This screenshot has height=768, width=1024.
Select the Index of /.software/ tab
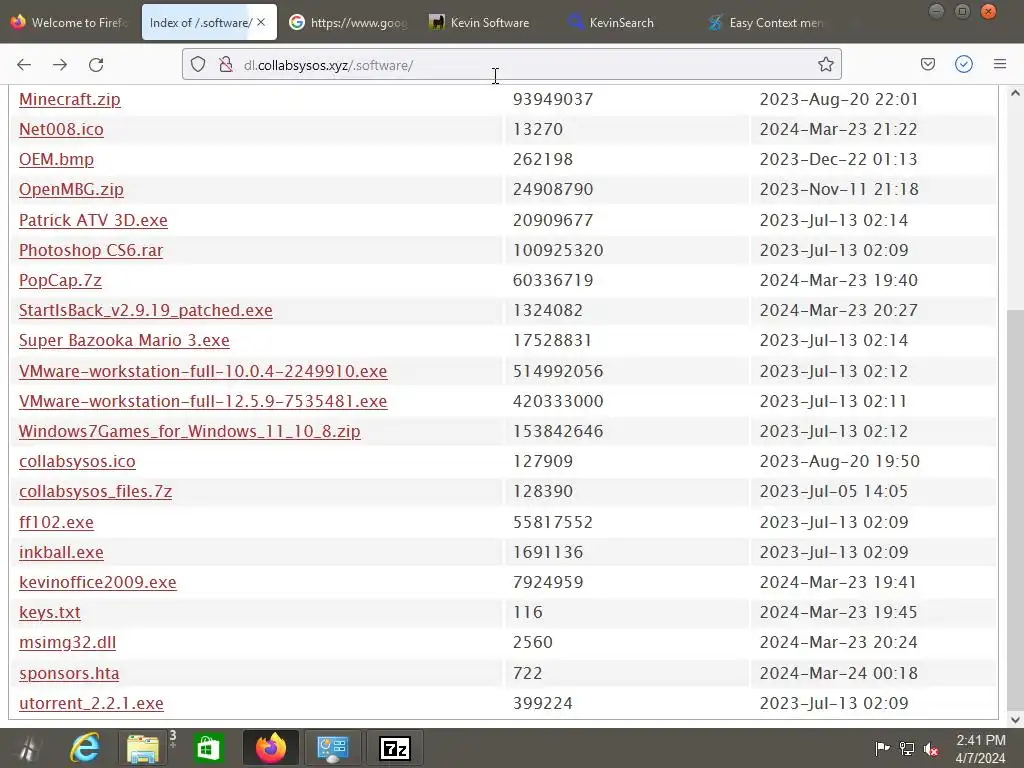click(x=200, y=22)
